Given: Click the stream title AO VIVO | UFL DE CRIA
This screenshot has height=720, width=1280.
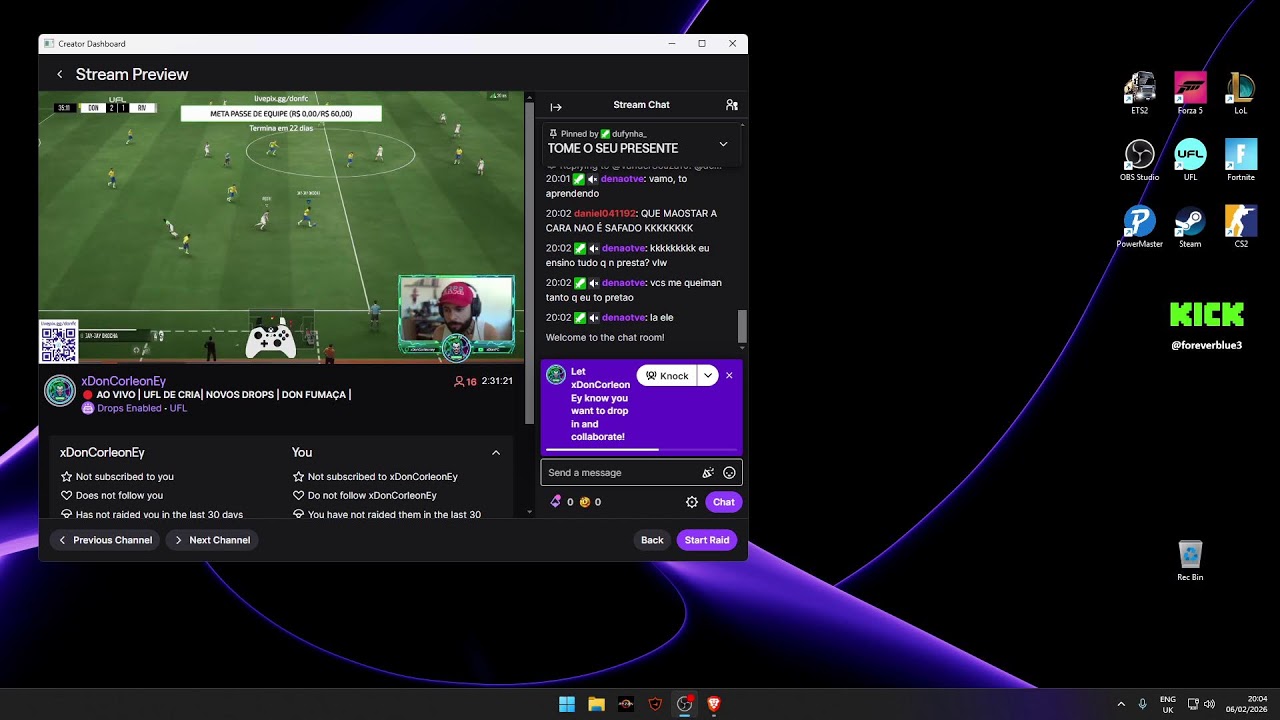Looking at the screenshot, I should tap(222, 395).
